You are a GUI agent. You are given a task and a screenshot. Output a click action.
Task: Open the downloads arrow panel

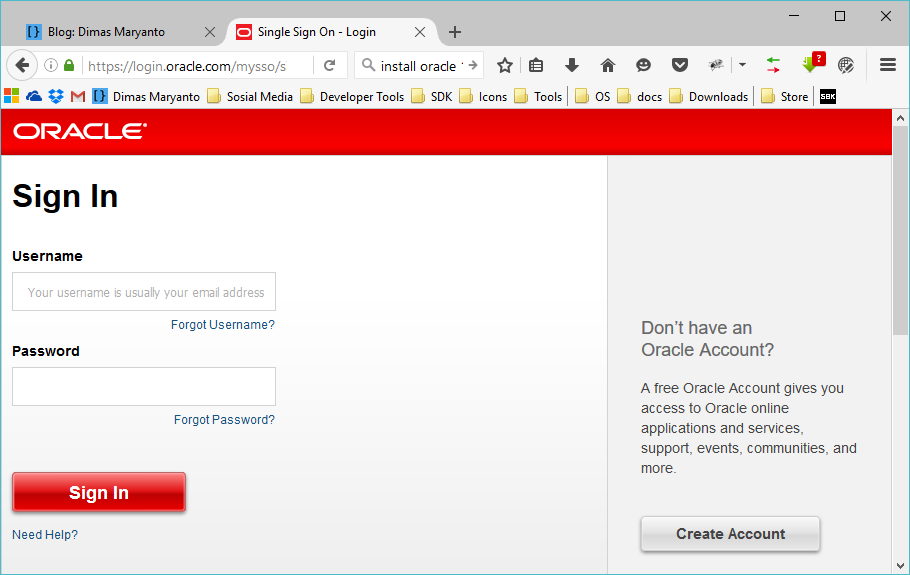(x=572, y=66)
